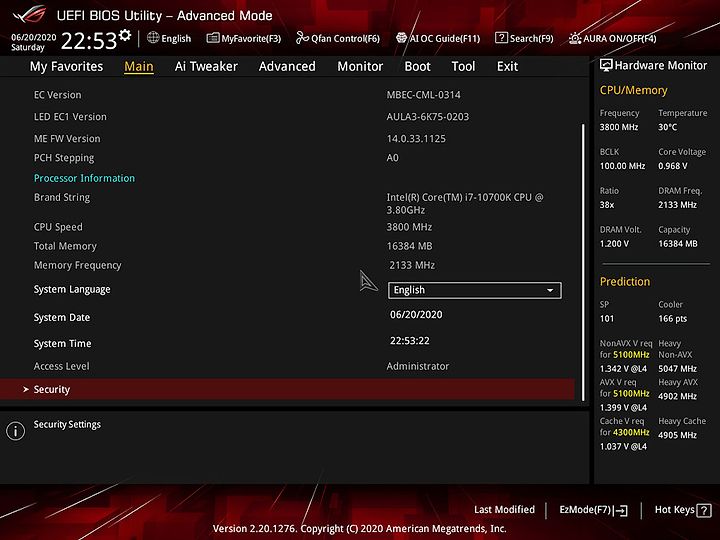720x540 pixels.
Task: Click the 22:53 clock in header
Action: point(89,41)
